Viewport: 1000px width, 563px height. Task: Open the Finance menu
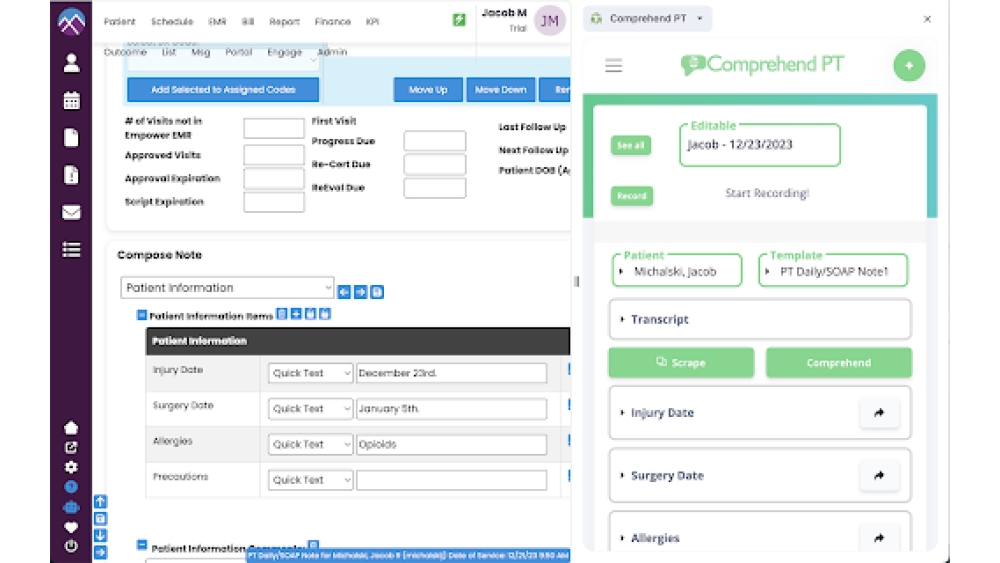332,22
